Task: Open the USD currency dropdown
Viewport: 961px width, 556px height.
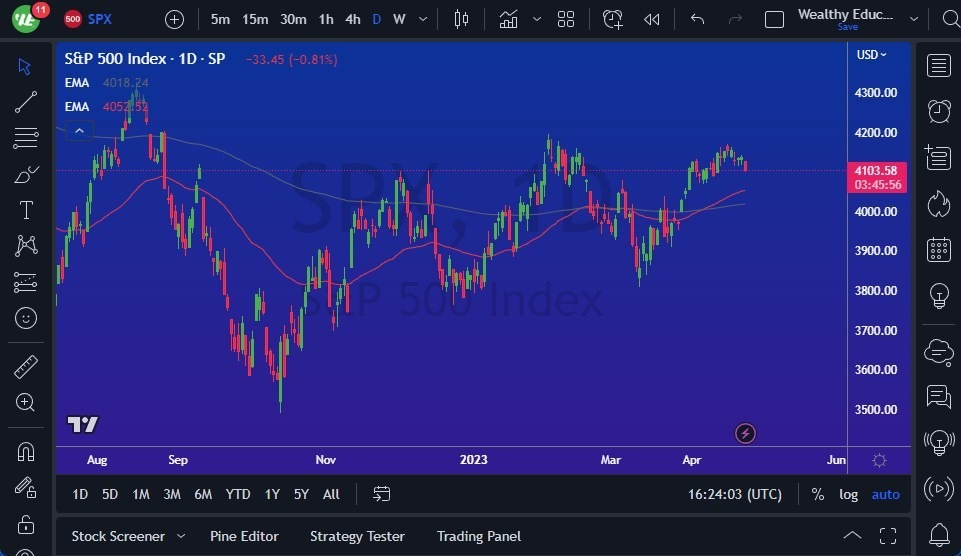Action: (x=871, y=55)
